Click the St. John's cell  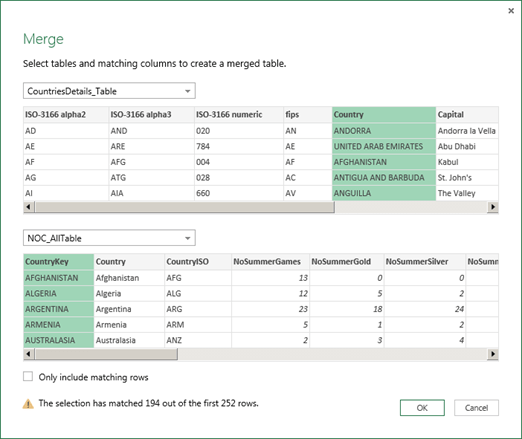(x=467, y=178)
